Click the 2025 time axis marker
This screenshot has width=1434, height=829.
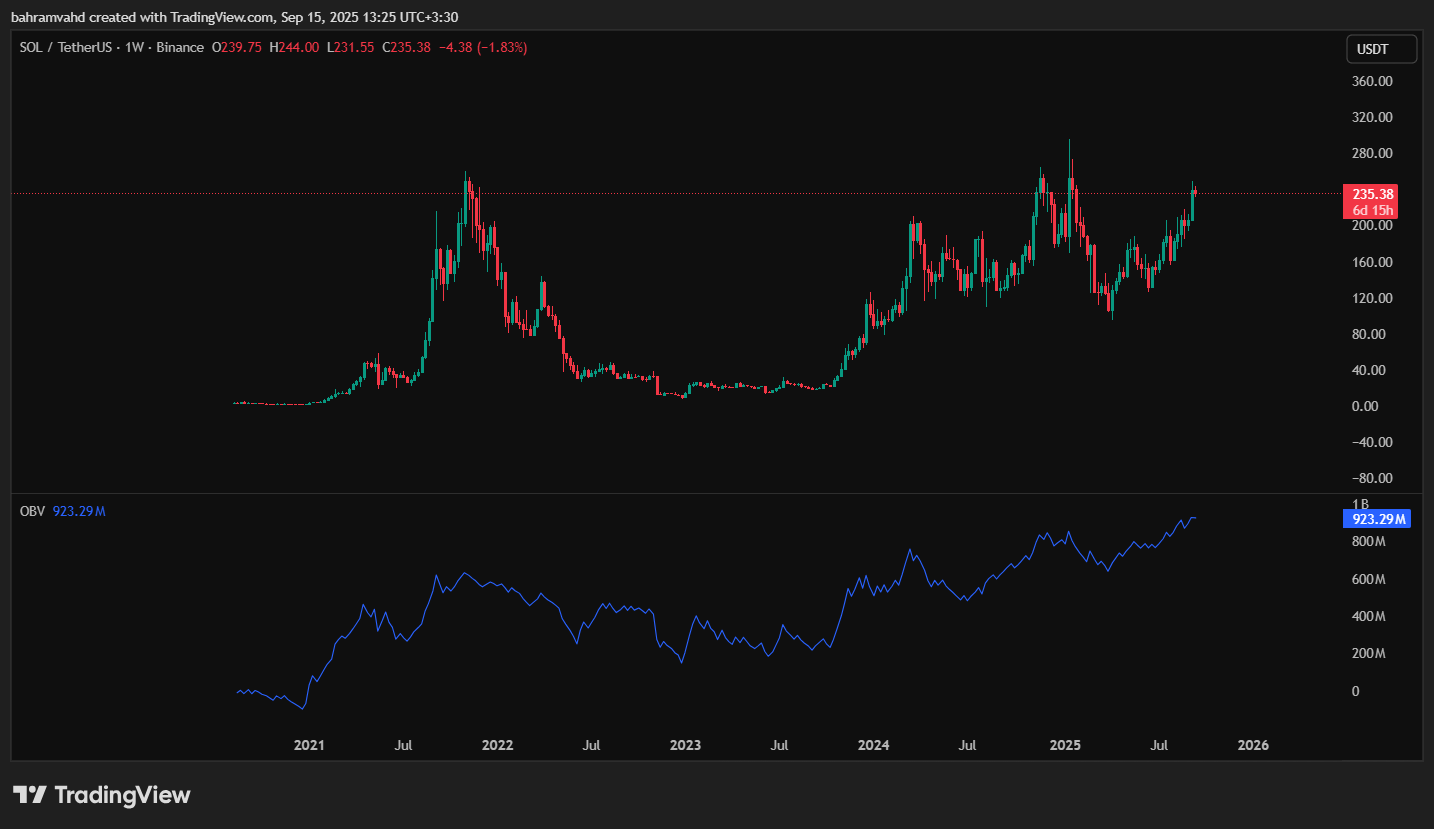click(1065, 745)
